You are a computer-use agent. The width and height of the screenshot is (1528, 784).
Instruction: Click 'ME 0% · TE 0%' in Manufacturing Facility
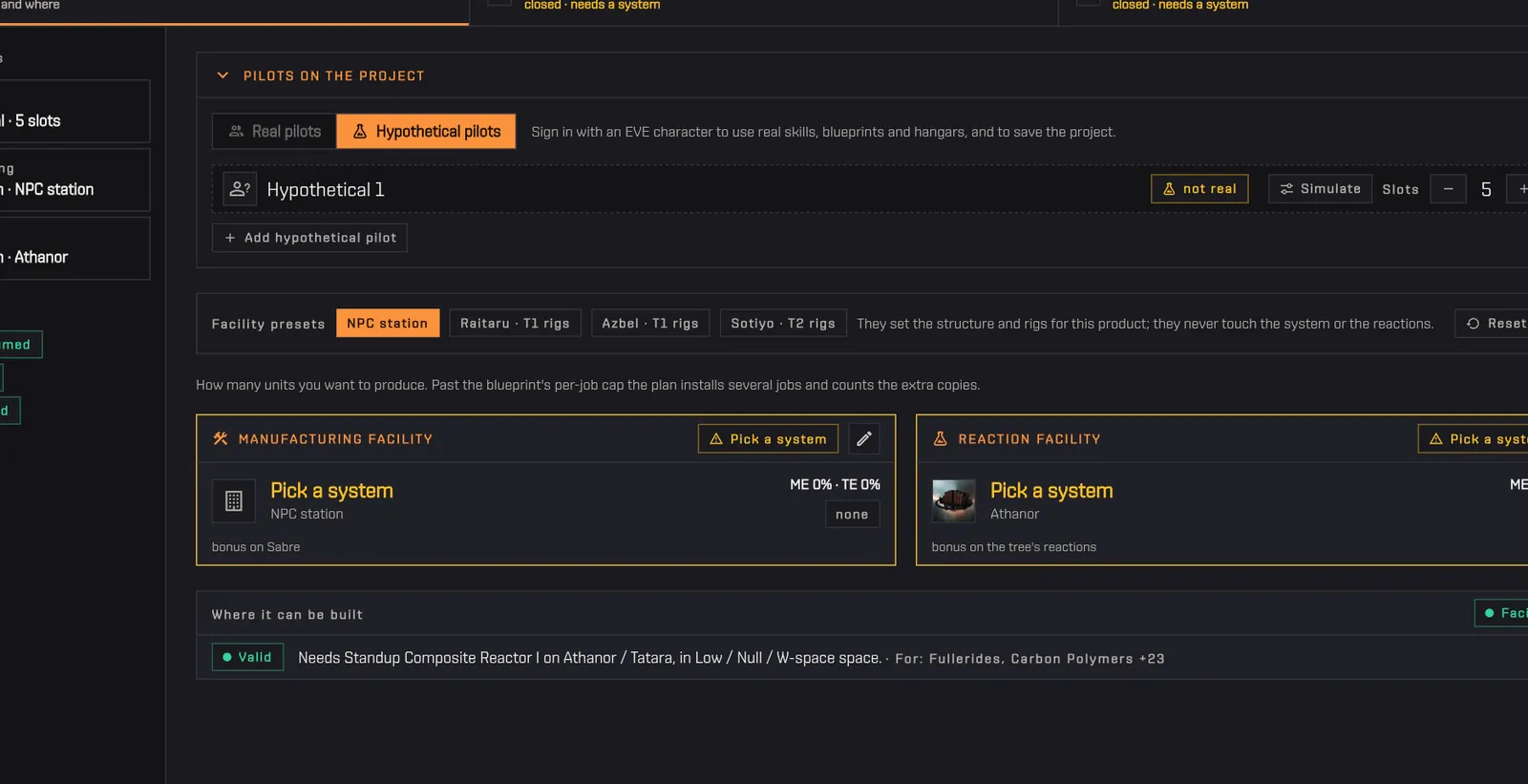pyautogui.click(x=835, y=485)
